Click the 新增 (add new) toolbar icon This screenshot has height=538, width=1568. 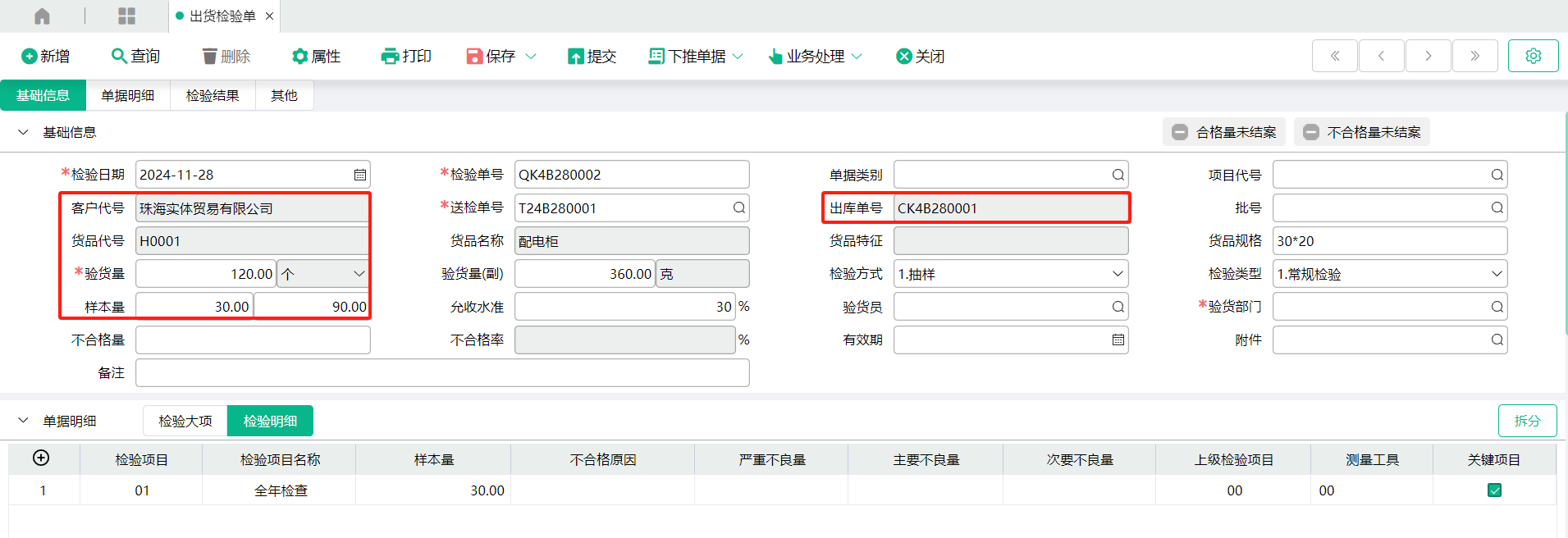tap(30, 56)
